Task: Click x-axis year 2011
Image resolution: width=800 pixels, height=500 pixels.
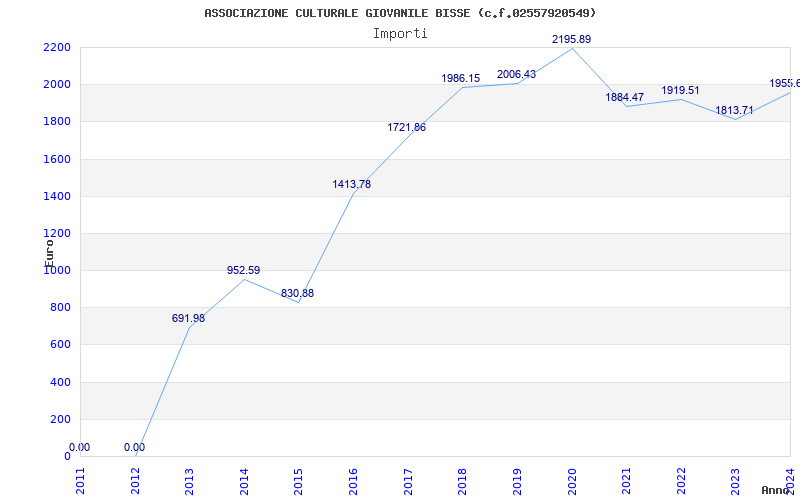Action: [x=81, y=481]
